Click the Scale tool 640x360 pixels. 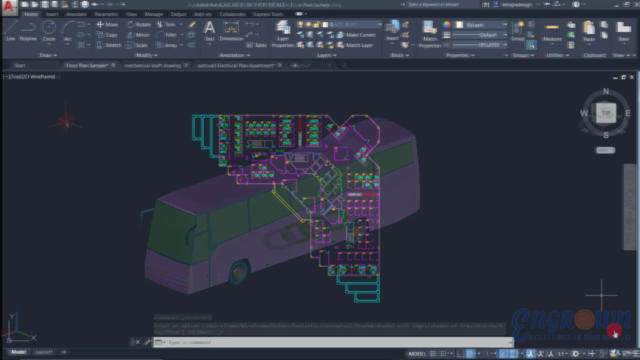[x=138, y=45]
